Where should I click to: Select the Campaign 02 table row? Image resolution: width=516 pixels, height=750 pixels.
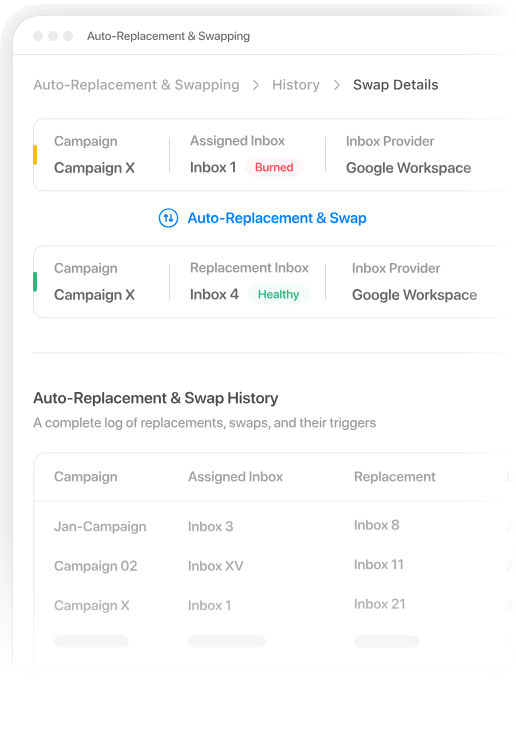274,566
